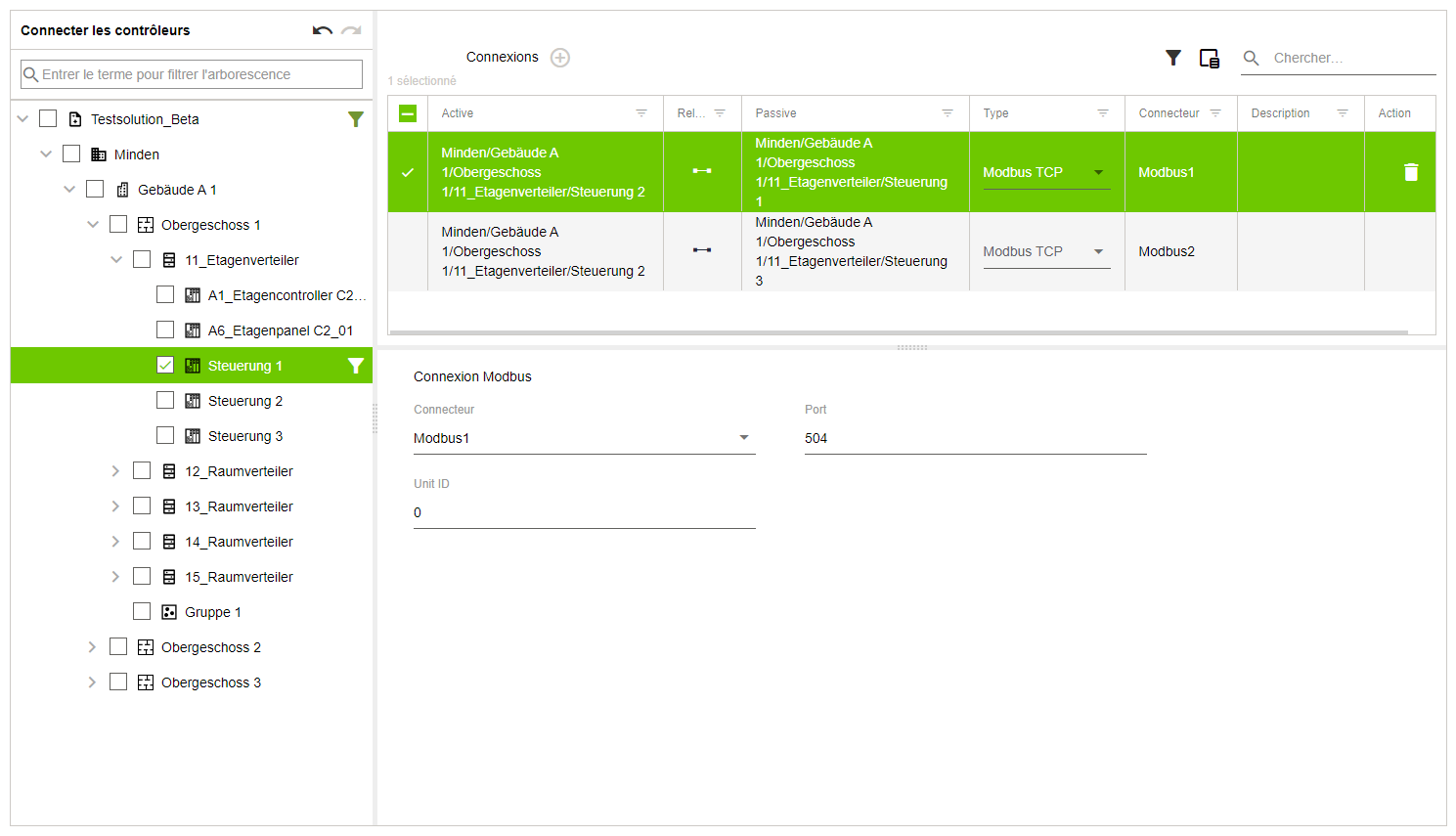Screen dimensions: 1456x836
Task: Check the Steuerung 2 checkbox
Action: pos(165,401)
